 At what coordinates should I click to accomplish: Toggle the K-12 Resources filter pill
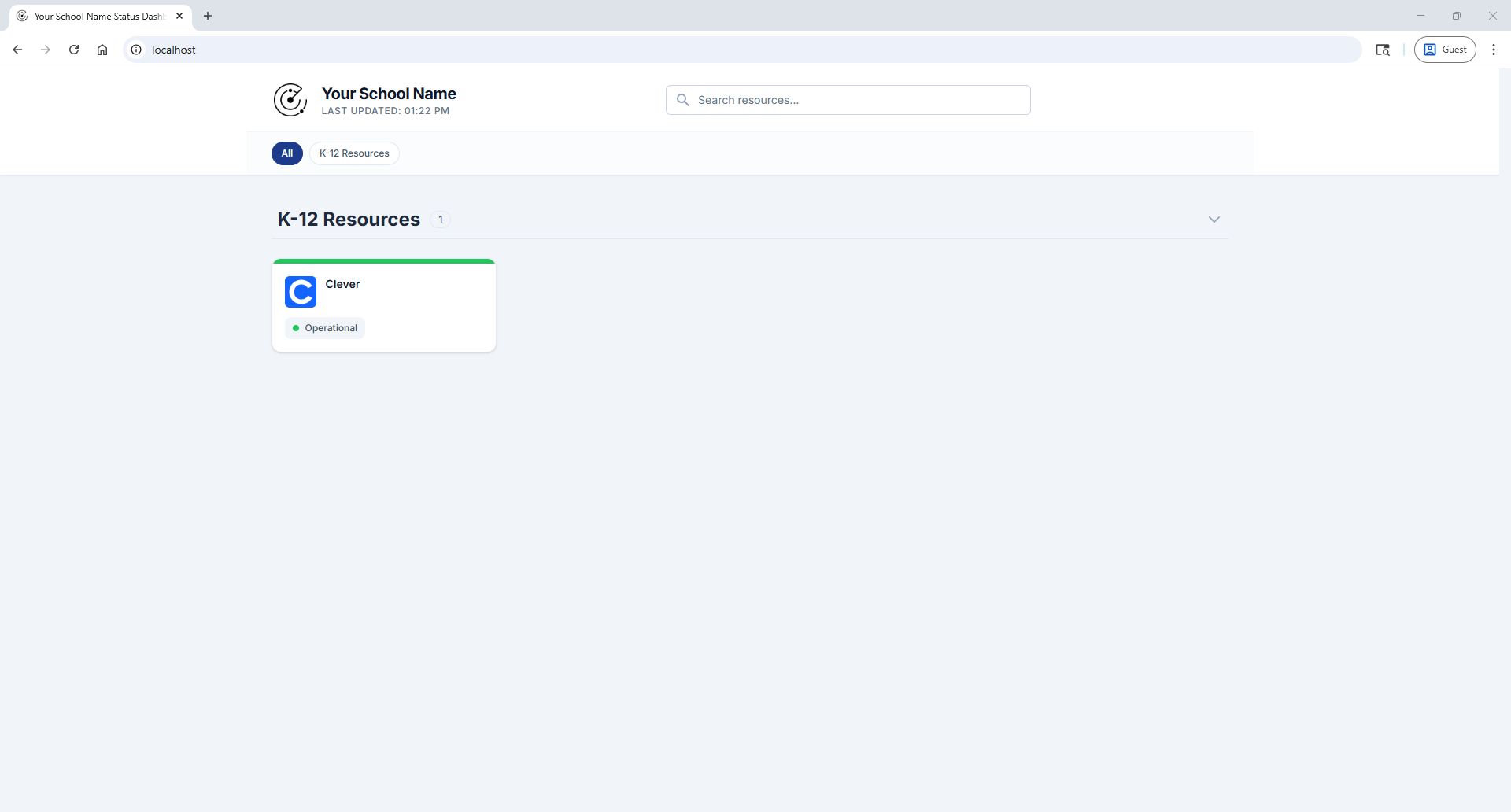[x=354, y=153]
